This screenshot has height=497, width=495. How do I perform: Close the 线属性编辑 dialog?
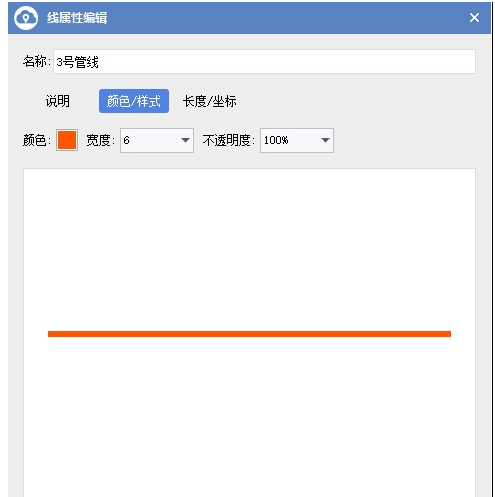[474, 18]
